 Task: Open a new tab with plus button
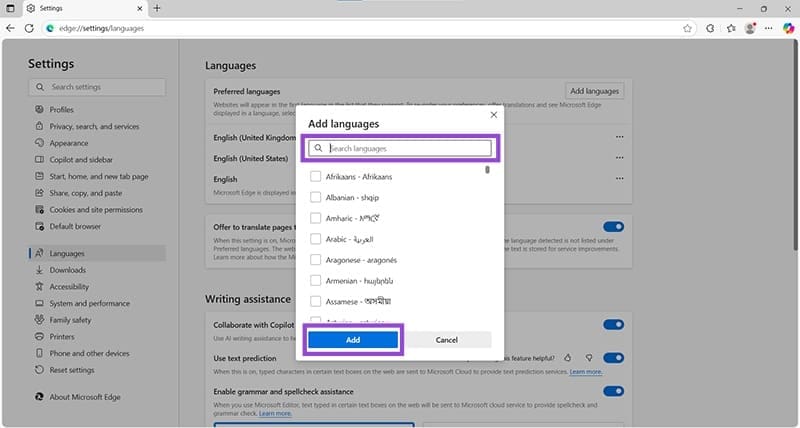pyautogui.click(x=156, y=8)
